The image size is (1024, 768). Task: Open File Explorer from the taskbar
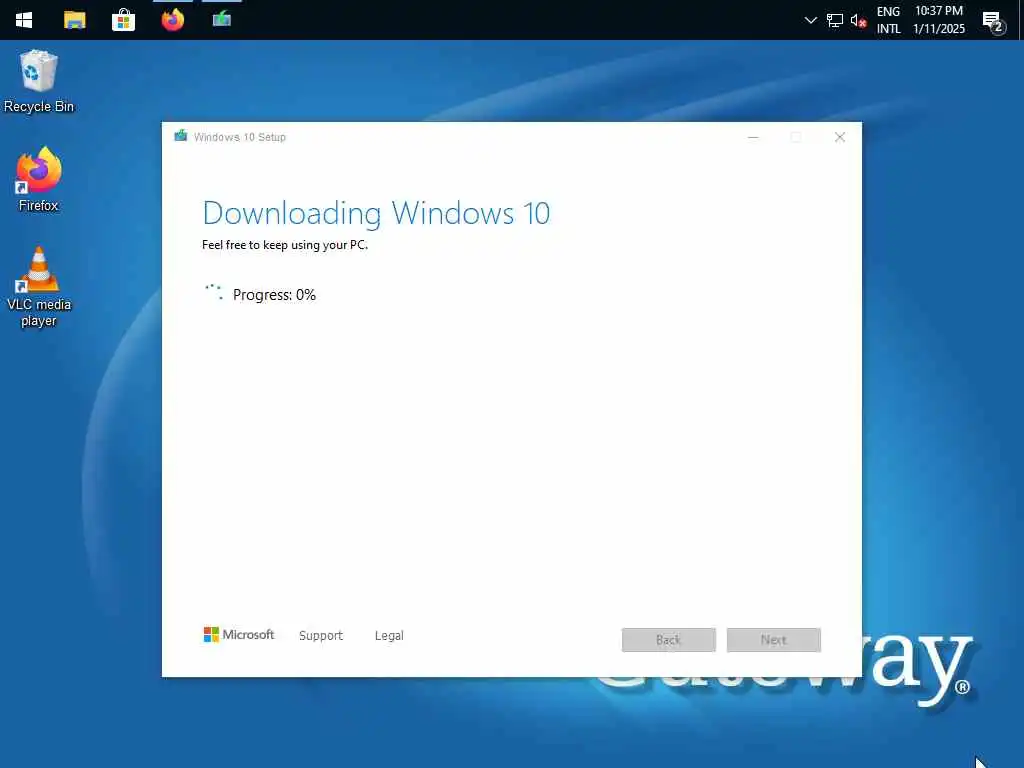point(74,20)
